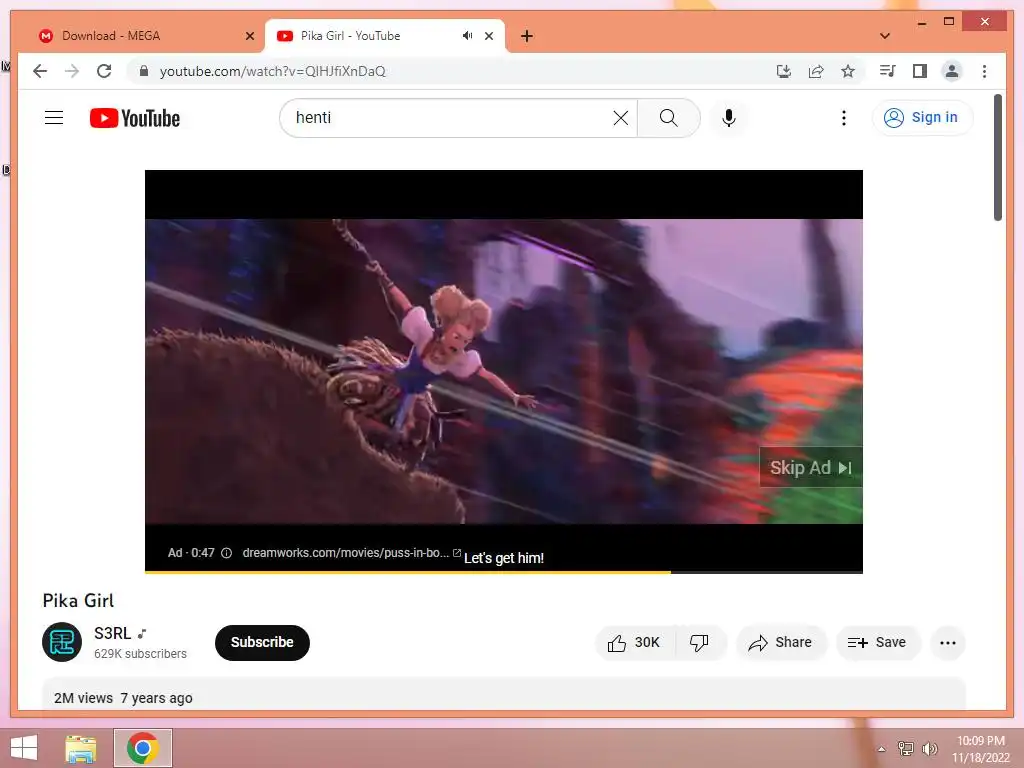Open the S3RL channel name
Image resolution: width=1024 pixels, height=768 pixels.
tap(112, 633)
